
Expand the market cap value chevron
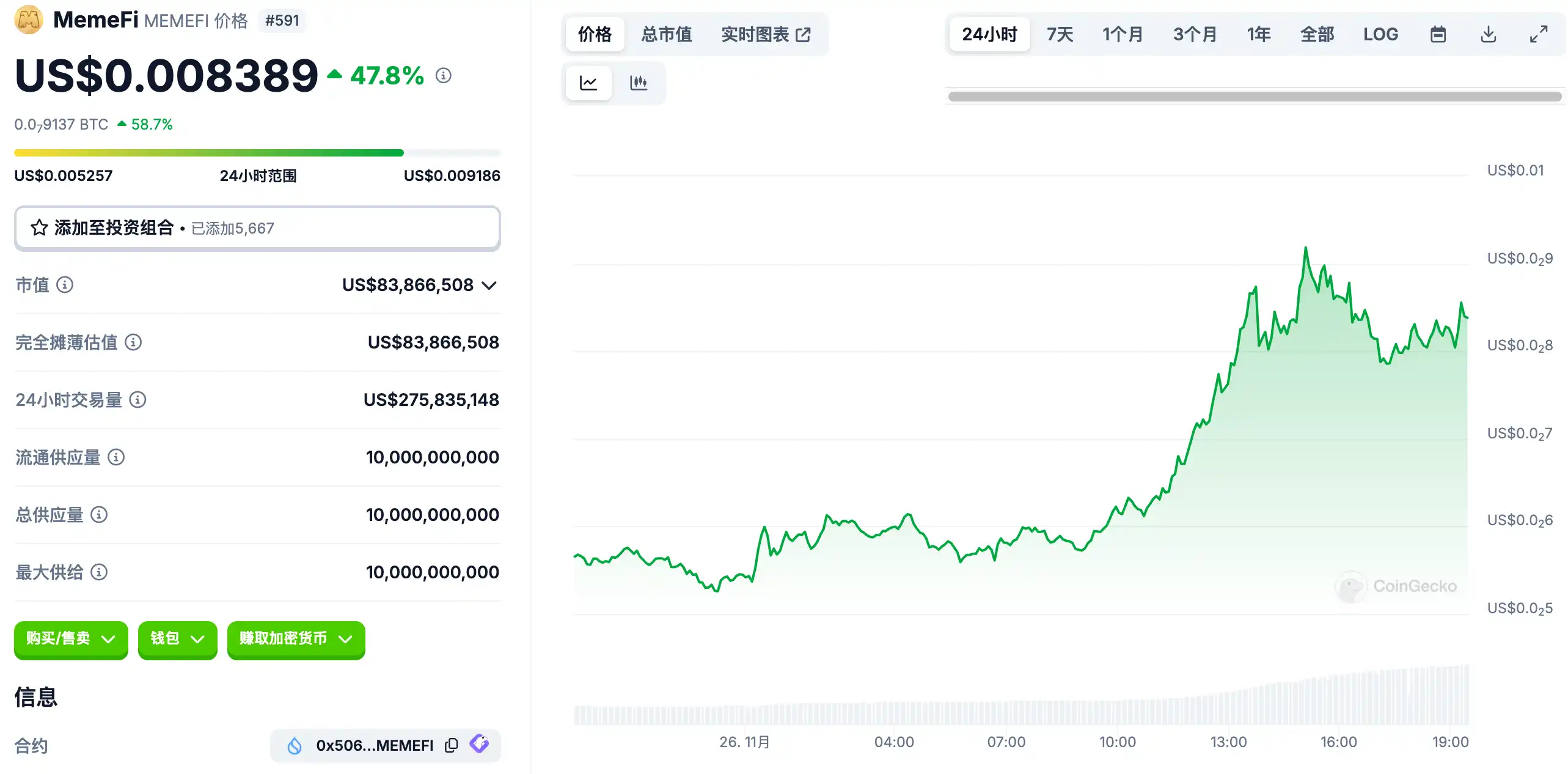tap(489, 286)
